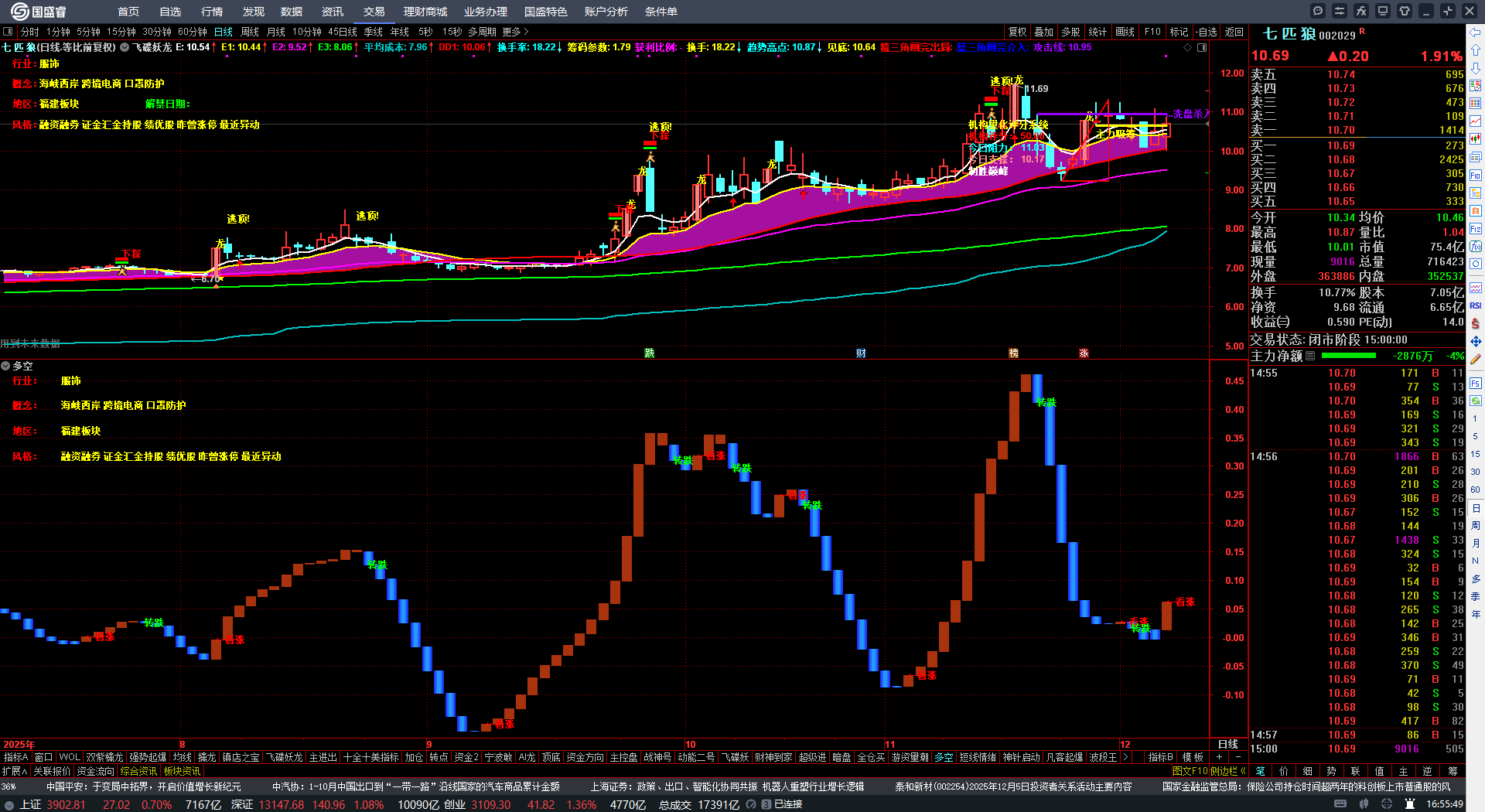Open the f(x) function icon in sidebar

(x=1476, y=247)
